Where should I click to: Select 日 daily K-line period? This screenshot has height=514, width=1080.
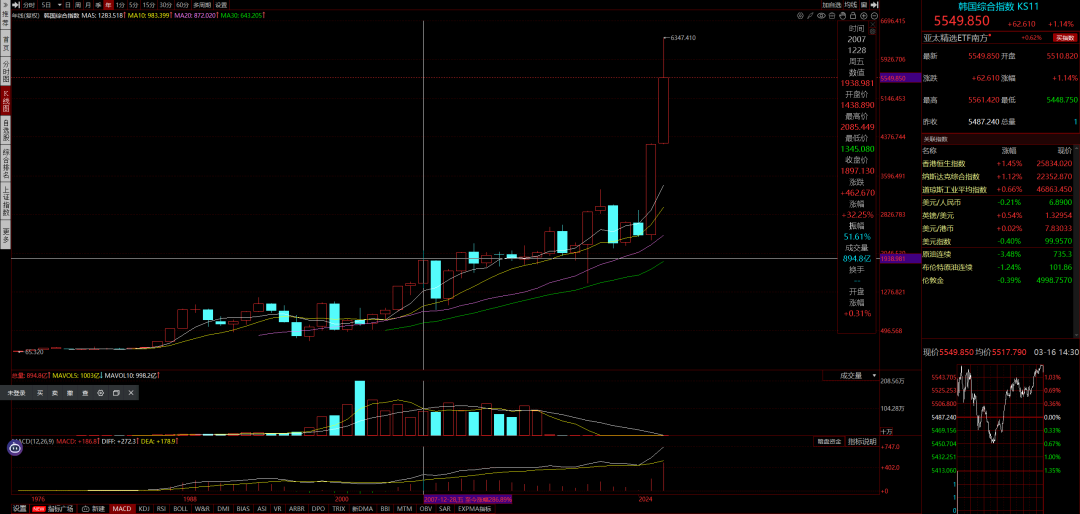pos(68,5)
